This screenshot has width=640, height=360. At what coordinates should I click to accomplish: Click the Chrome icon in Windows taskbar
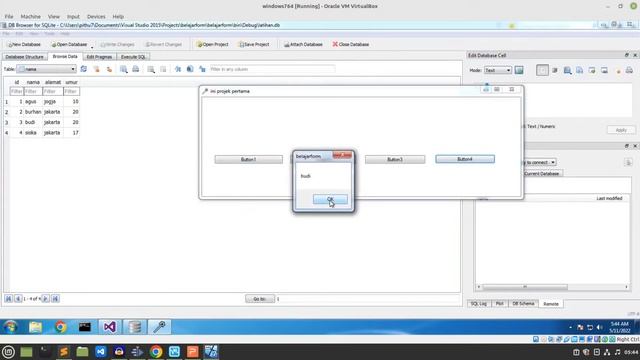(x=60, y=327)
